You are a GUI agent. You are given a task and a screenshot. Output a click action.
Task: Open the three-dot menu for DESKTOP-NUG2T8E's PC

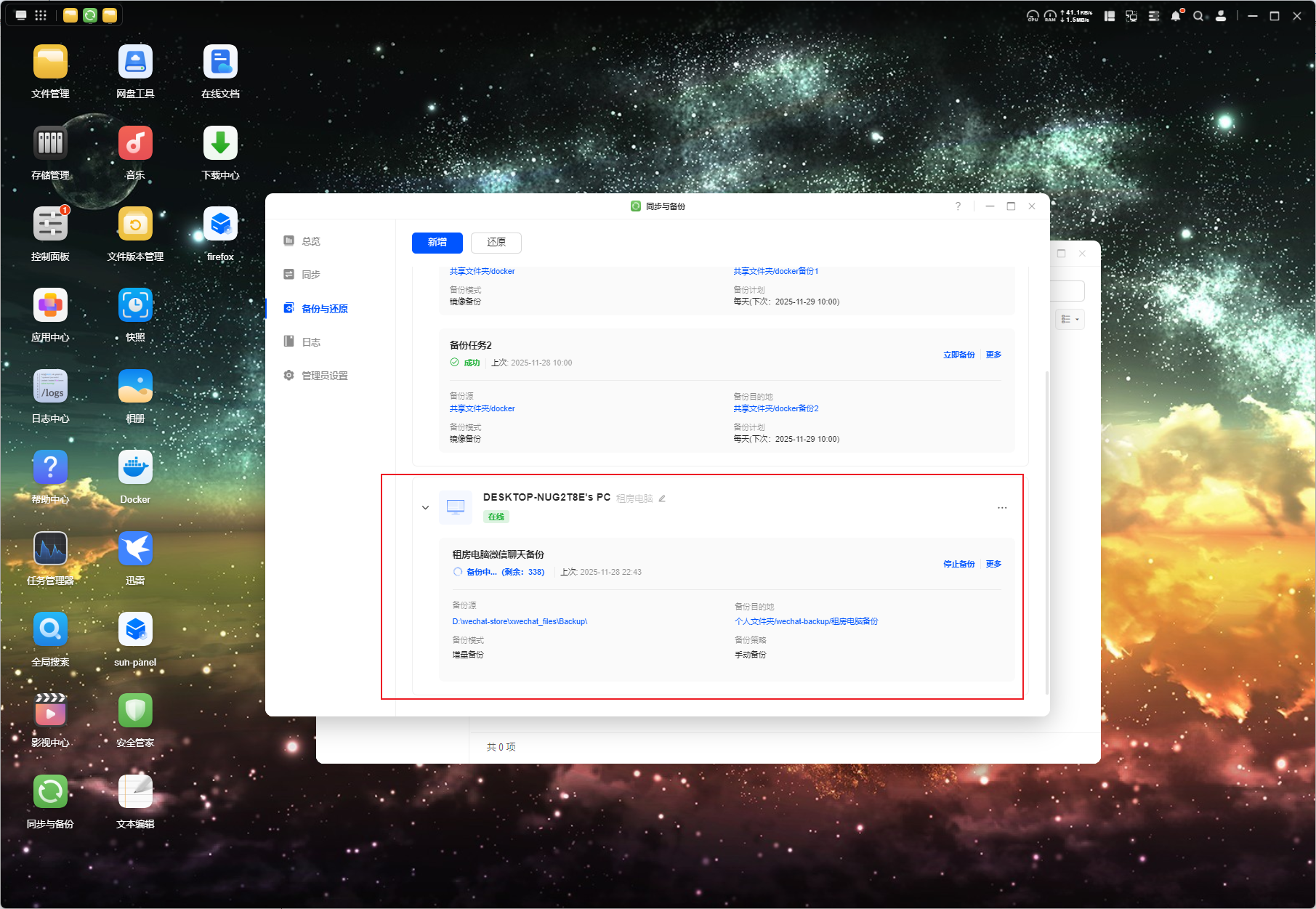coord(1002,508)
